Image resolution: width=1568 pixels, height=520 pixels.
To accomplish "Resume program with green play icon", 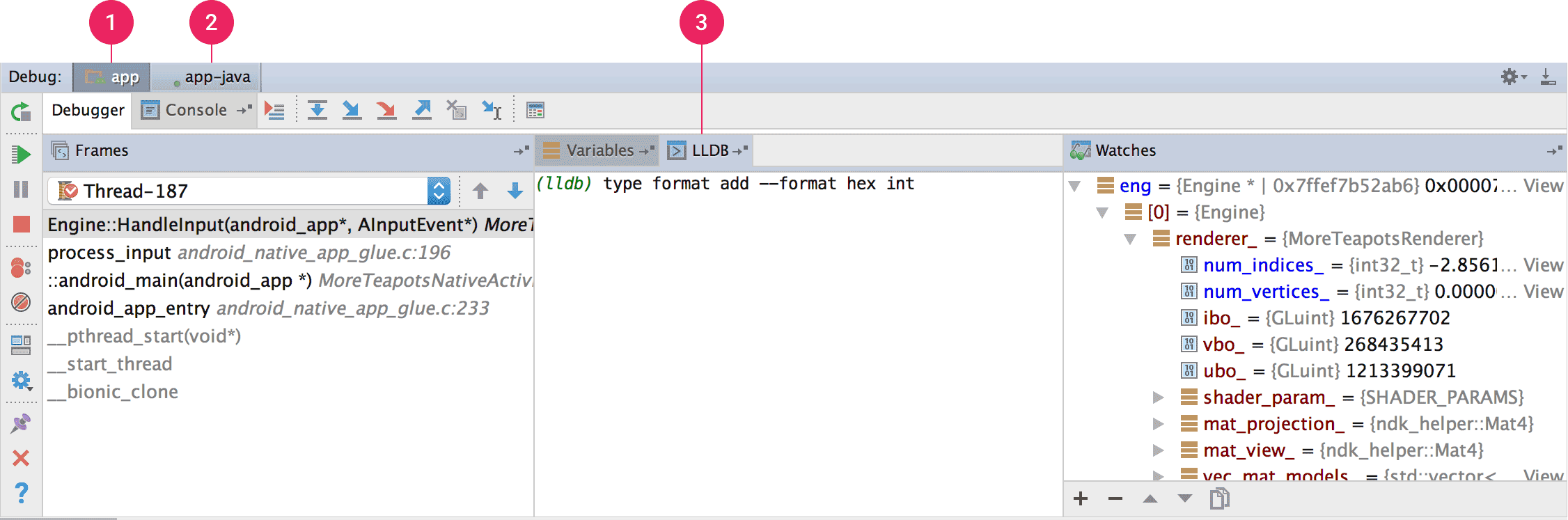I will [21, 155].
